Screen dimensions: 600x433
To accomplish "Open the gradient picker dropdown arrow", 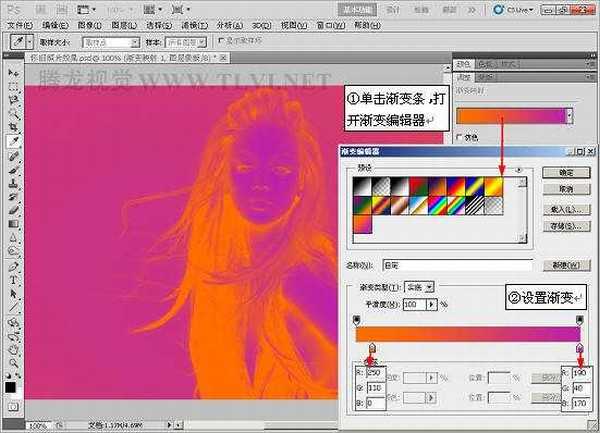I will (570, 115).
